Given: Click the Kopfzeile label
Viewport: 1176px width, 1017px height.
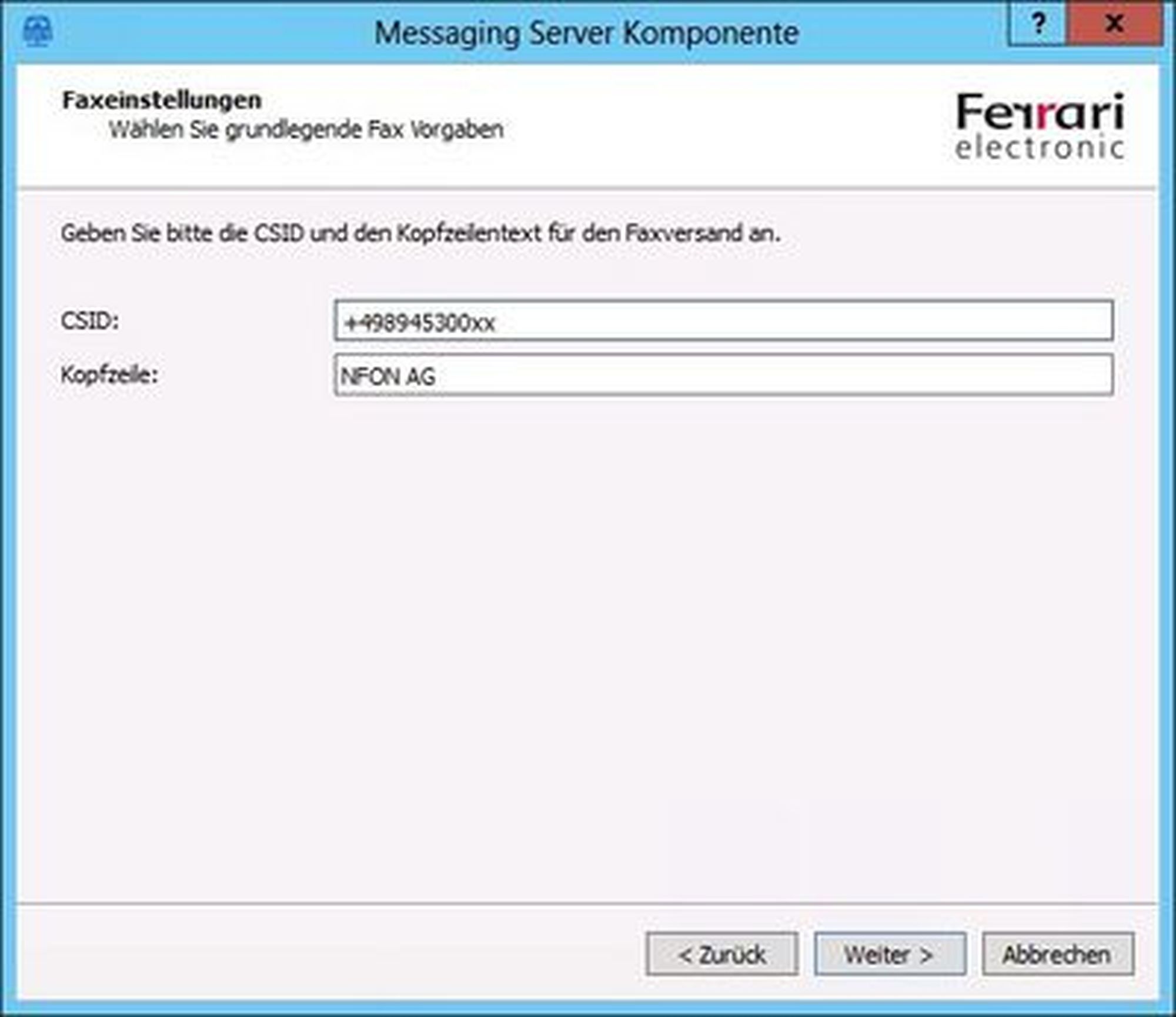Looking at the screenshot, I should (109, 374).
